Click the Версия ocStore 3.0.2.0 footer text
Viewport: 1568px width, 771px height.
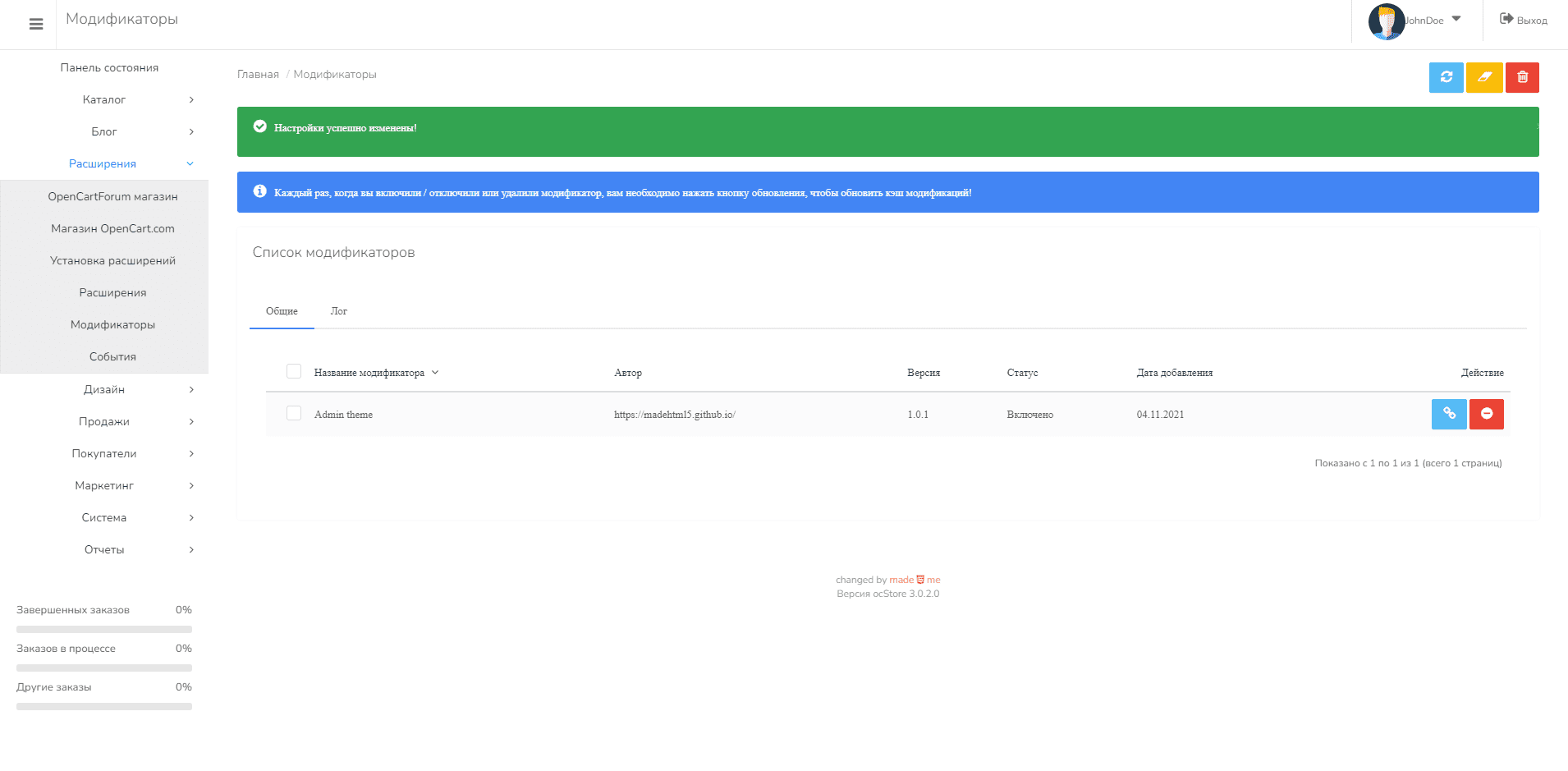click(888, 594)
